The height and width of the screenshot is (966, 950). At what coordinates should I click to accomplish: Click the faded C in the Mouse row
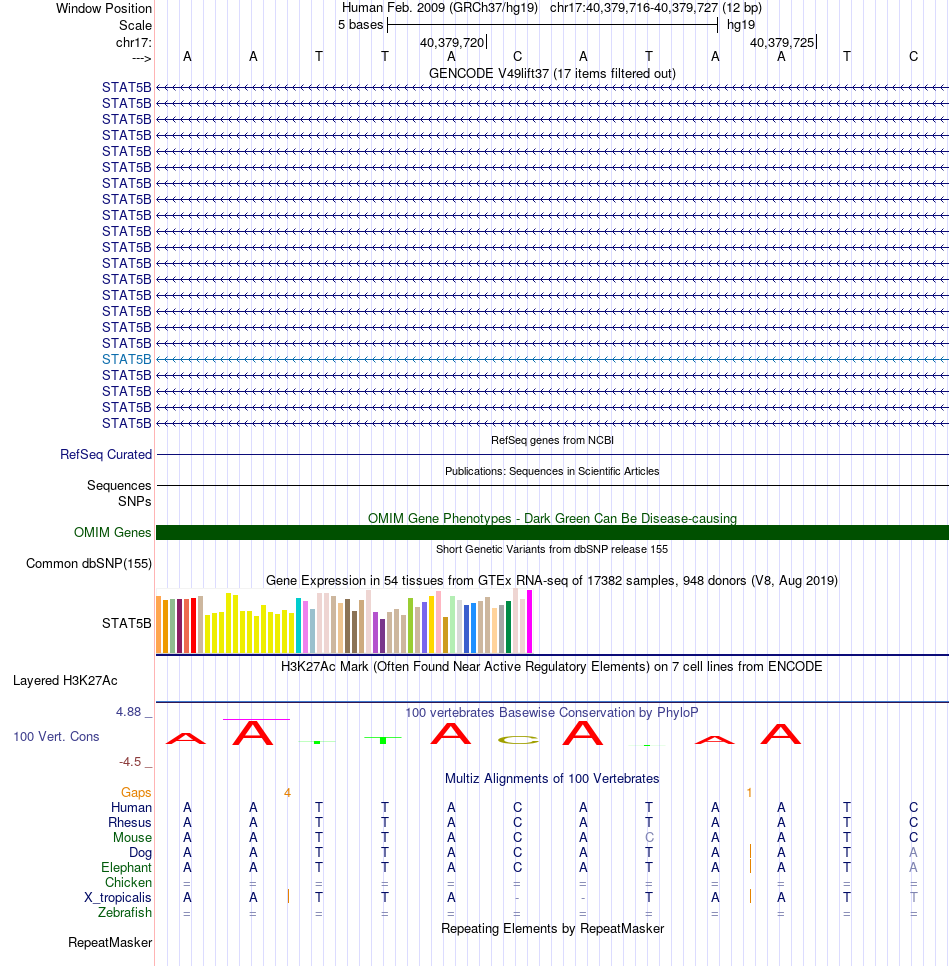pyautogui.click(x=649, y=838)
